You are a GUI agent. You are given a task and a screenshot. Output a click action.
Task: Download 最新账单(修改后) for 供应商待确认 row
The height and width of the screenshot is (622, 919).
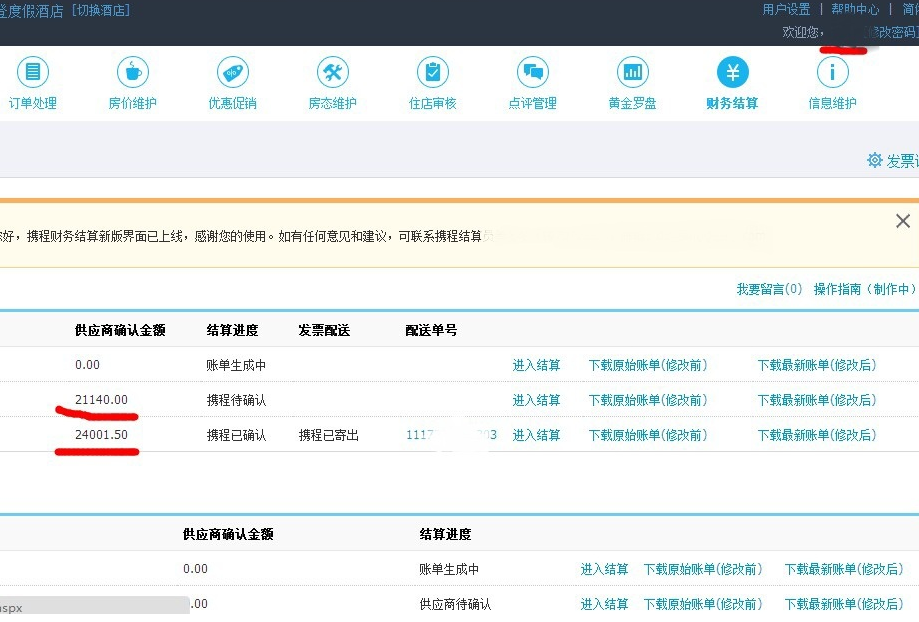coord(844,604)
